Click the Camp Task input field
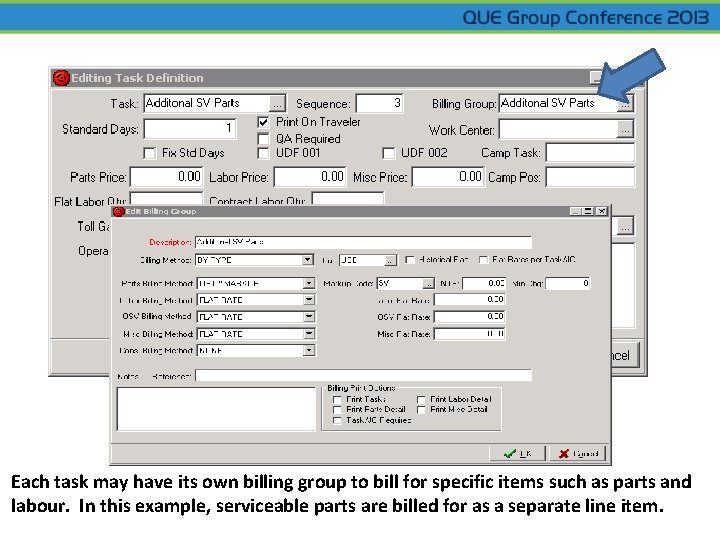 coord(590,153)
